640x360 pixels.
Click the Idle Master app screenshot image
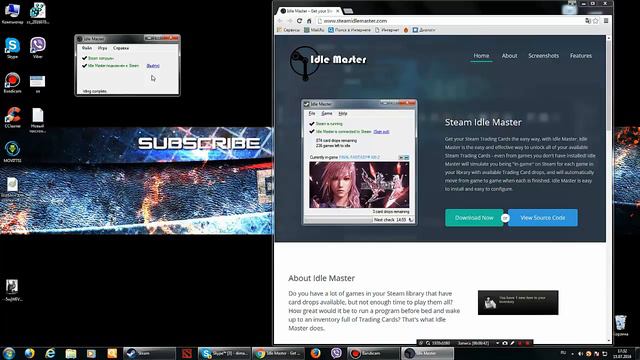(x=359, y=162)
